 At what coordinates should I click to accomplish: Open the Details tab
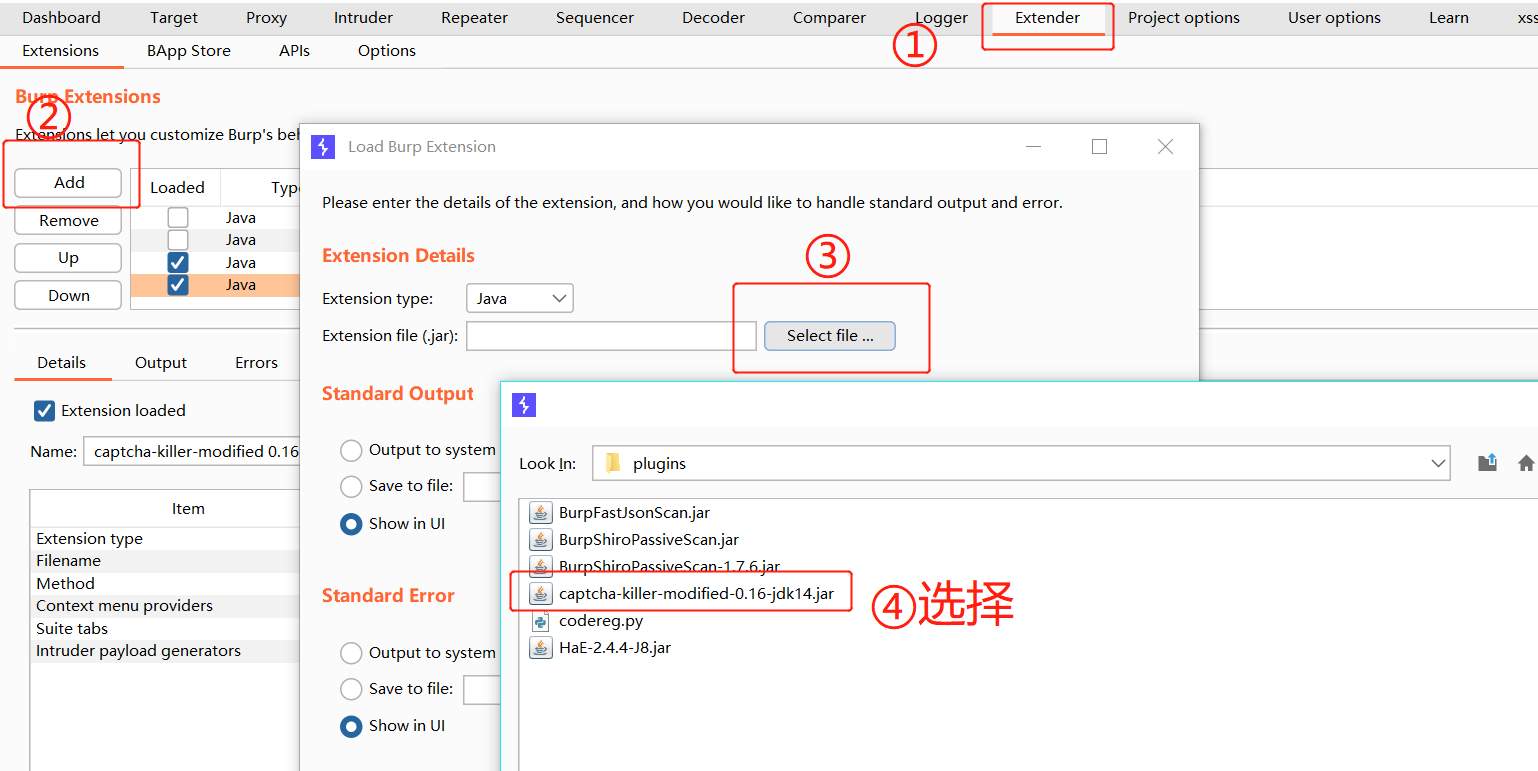[62, 363]
